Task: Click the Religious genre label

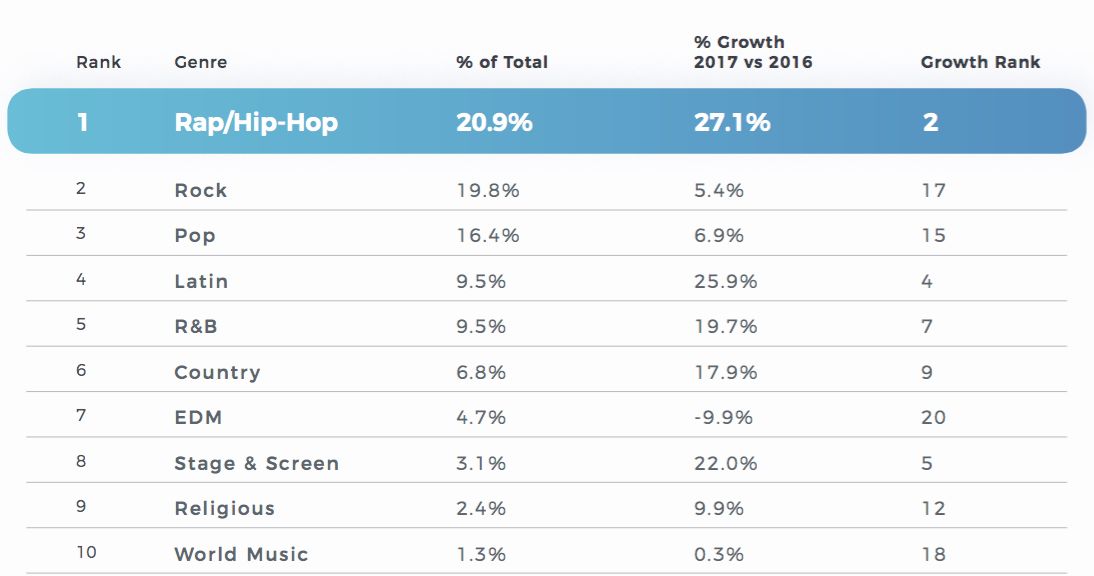Action: pos(224,509)
